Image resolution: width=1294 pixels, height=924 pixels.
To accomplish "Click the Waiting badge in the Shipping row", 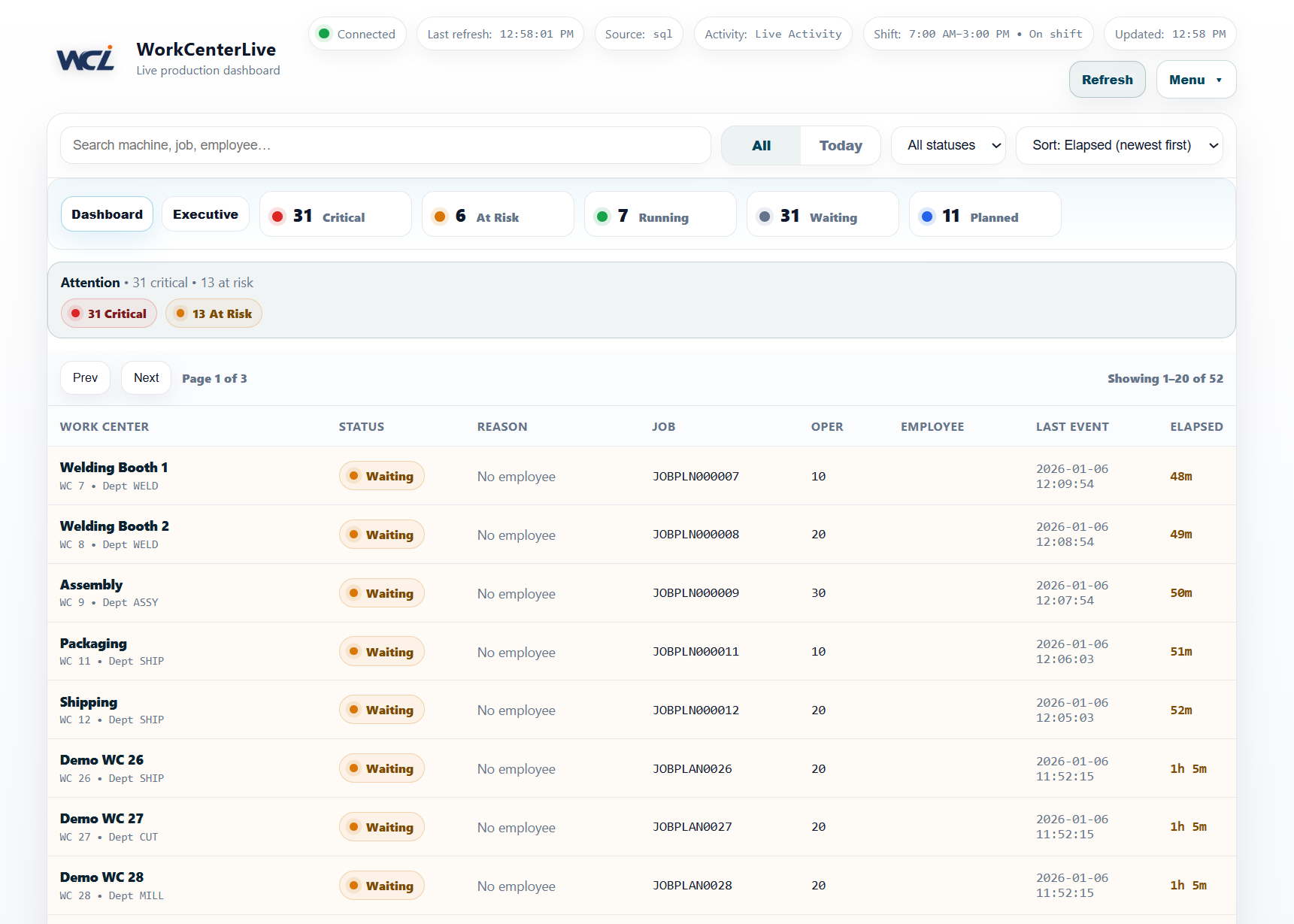I will point(381,709).
